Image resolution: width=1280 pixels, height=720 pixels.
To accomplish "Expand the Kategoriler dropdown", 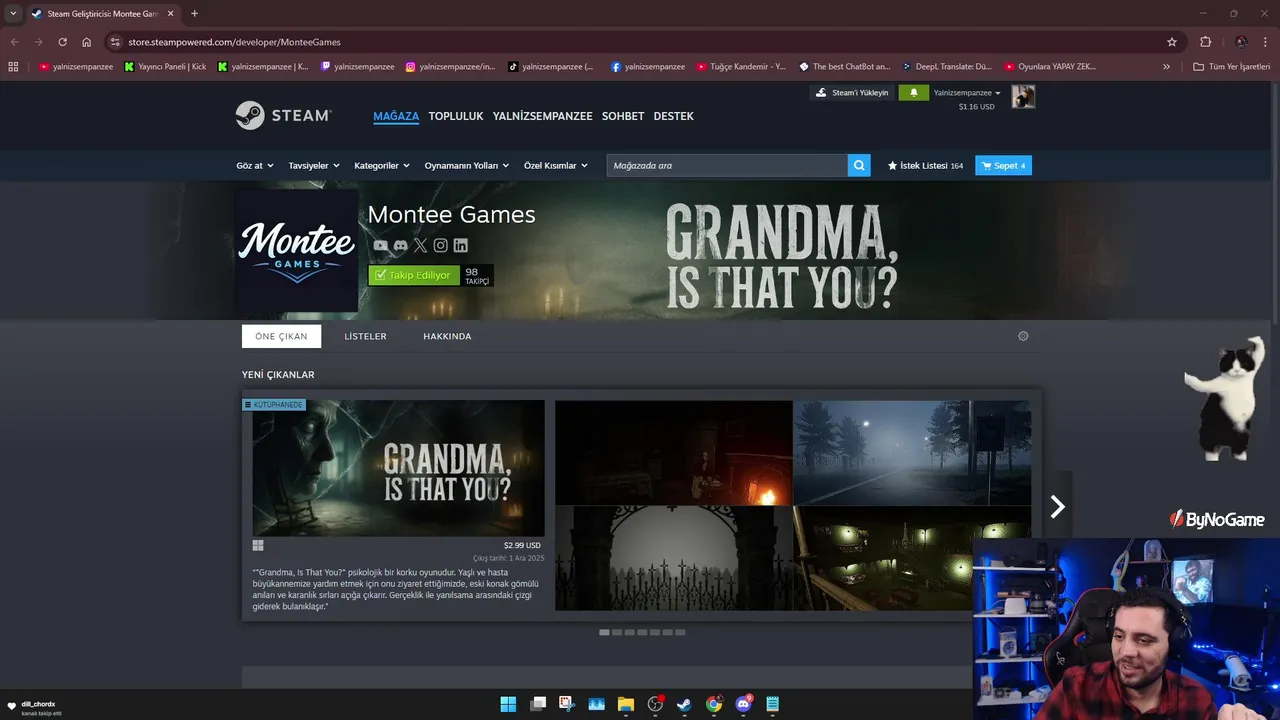I will coord(382,165).
